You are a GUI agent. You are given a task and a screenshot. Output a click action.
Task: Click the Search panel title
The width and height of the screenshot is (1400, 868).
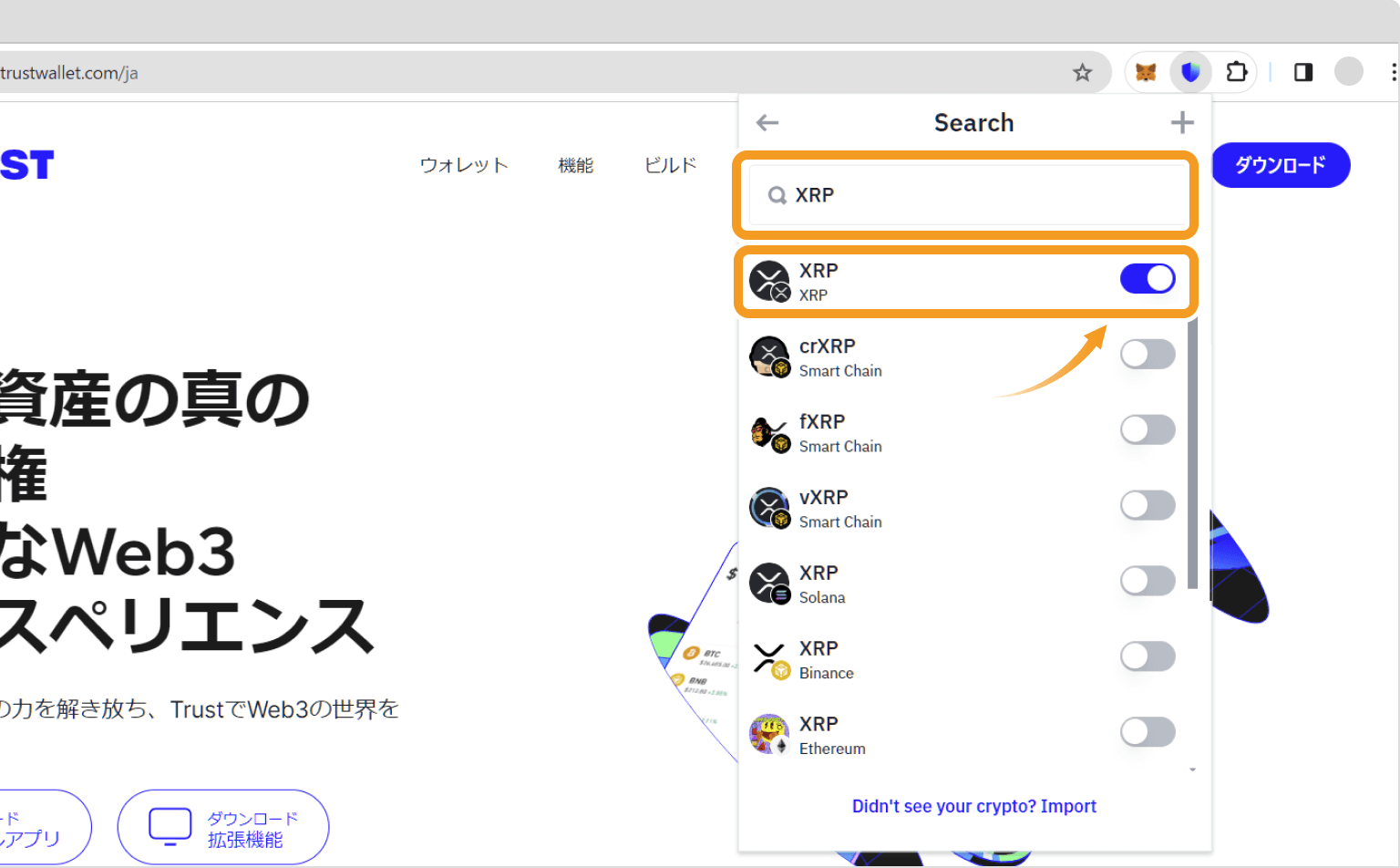tap(973, 123)
